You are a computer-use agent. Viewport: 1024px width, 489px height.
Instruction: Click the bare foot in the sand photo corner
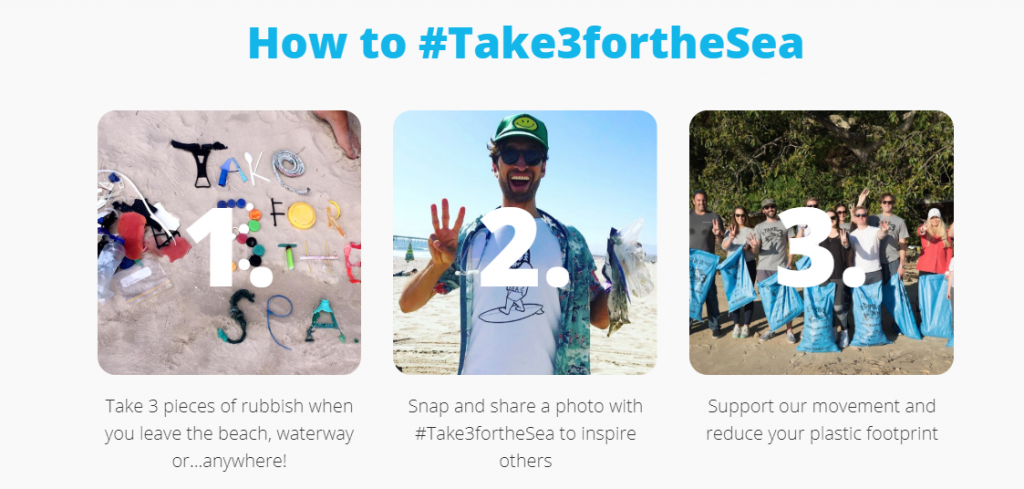340,132
